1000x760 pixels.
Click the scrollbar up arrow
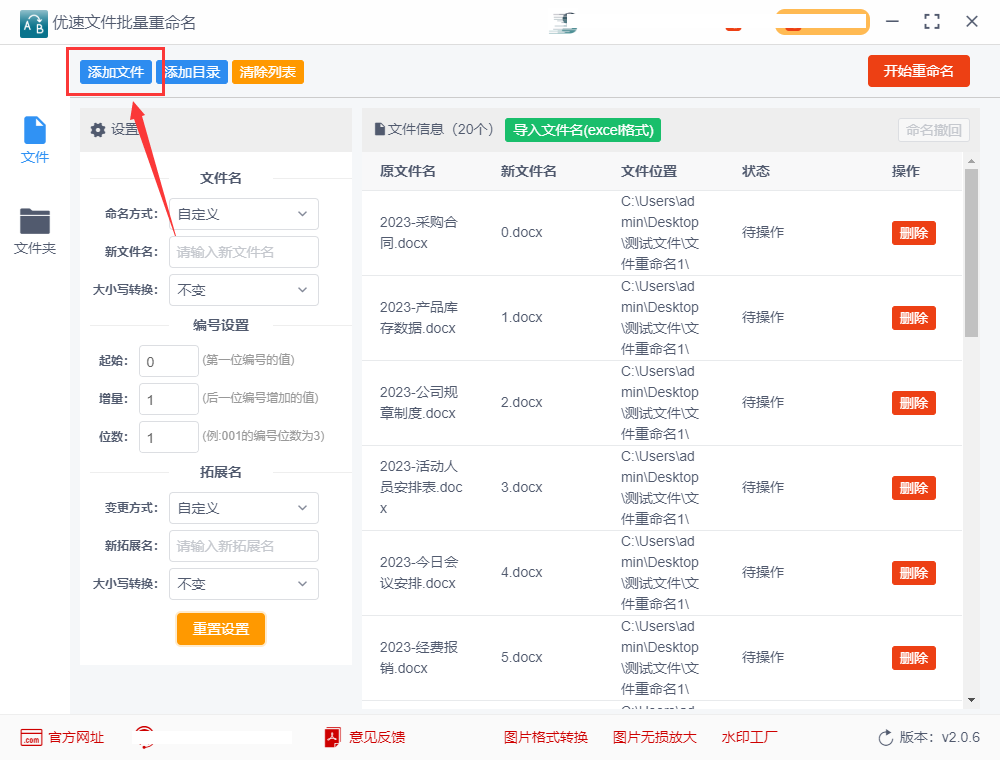[971, 161]
